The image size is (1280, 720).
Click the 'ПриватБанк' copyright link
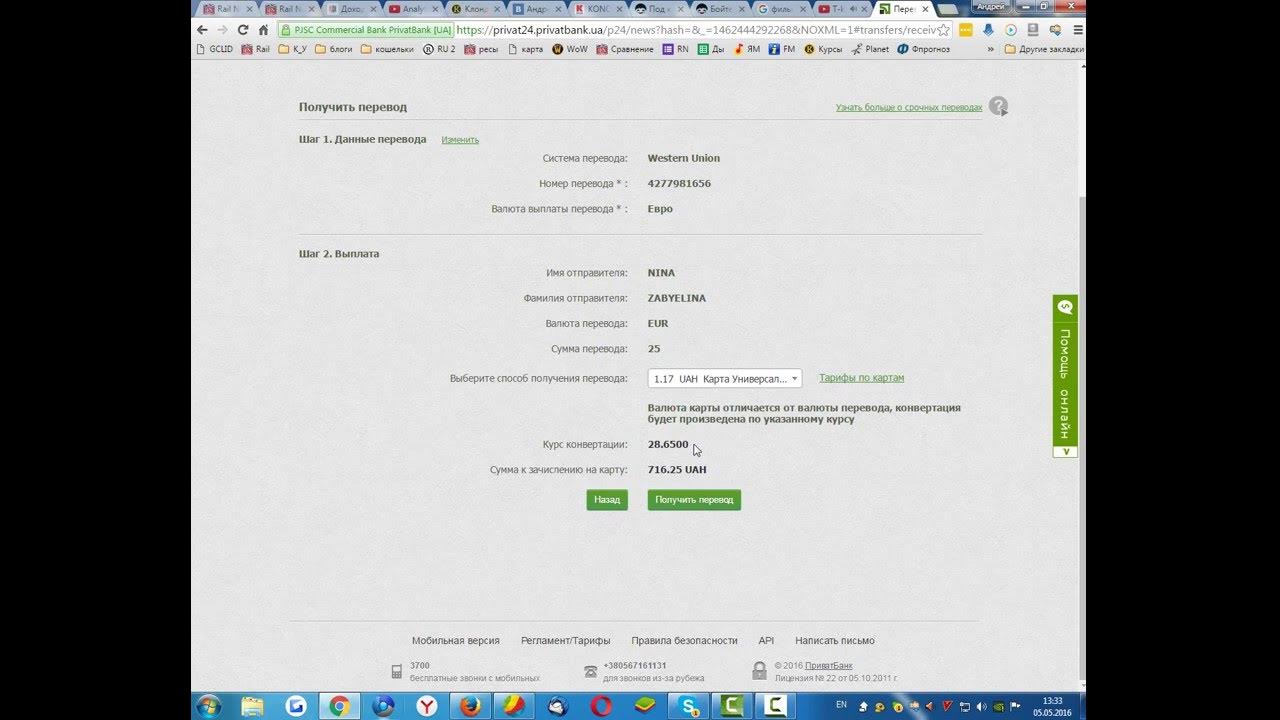click(x=829, y=666)
